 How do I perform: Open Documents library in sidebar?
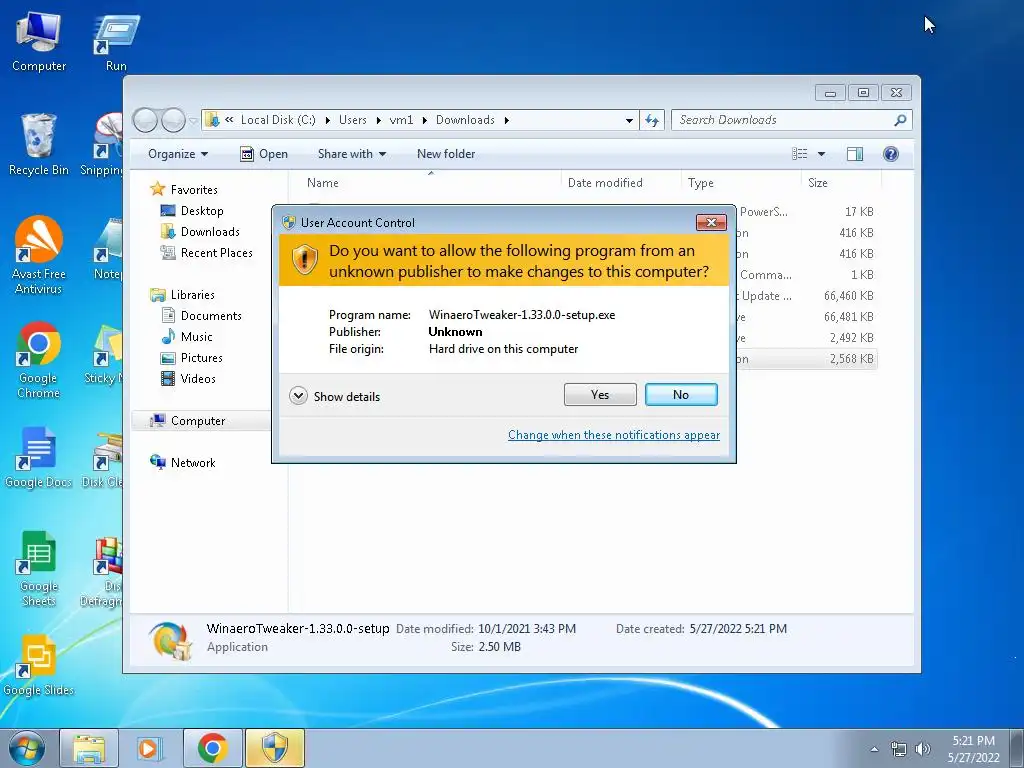(x=201, y=315)
